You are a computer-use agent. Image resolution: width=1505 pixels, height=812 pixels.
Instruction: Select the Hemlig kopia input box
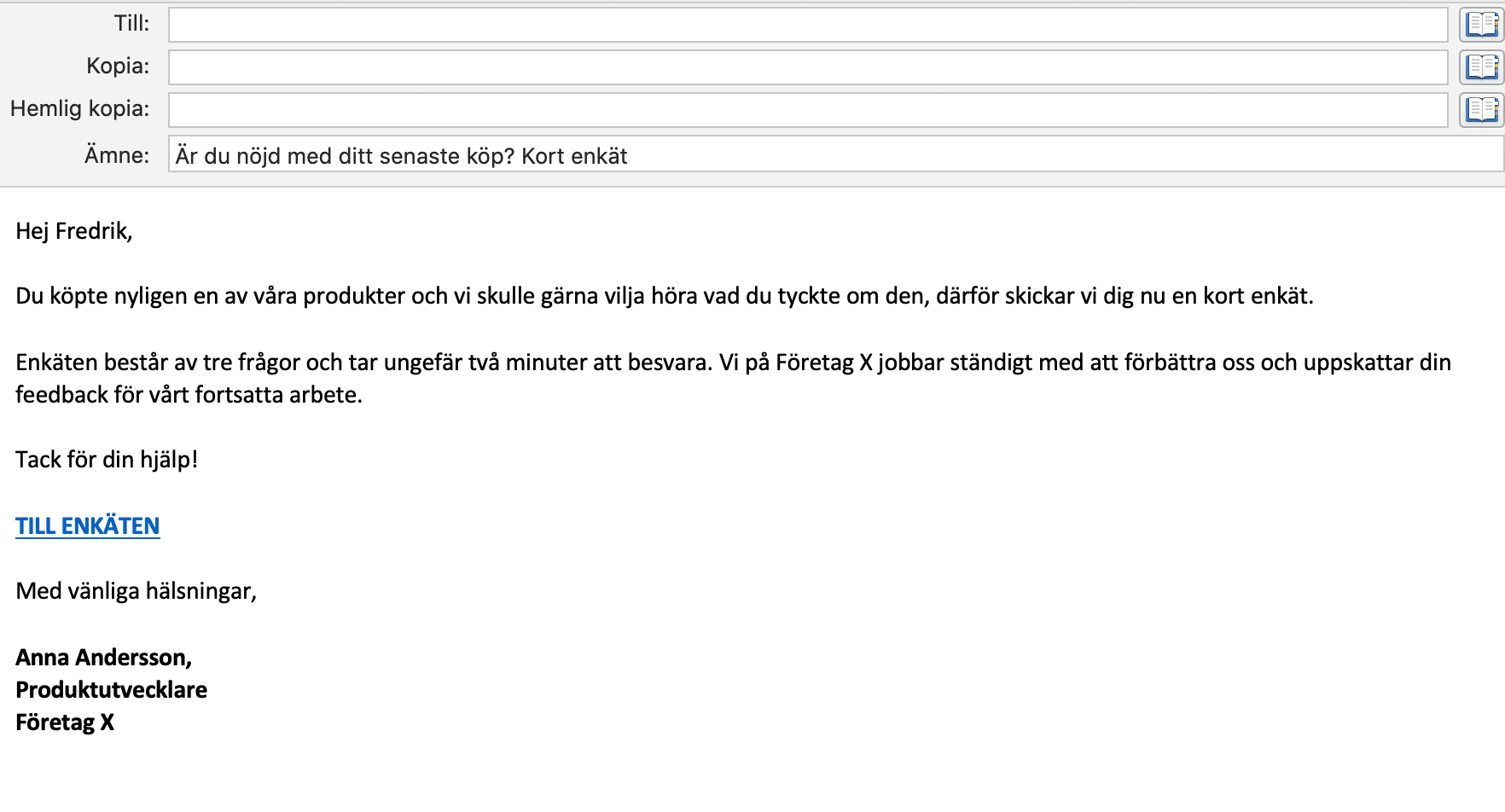[x=768, y=109]
